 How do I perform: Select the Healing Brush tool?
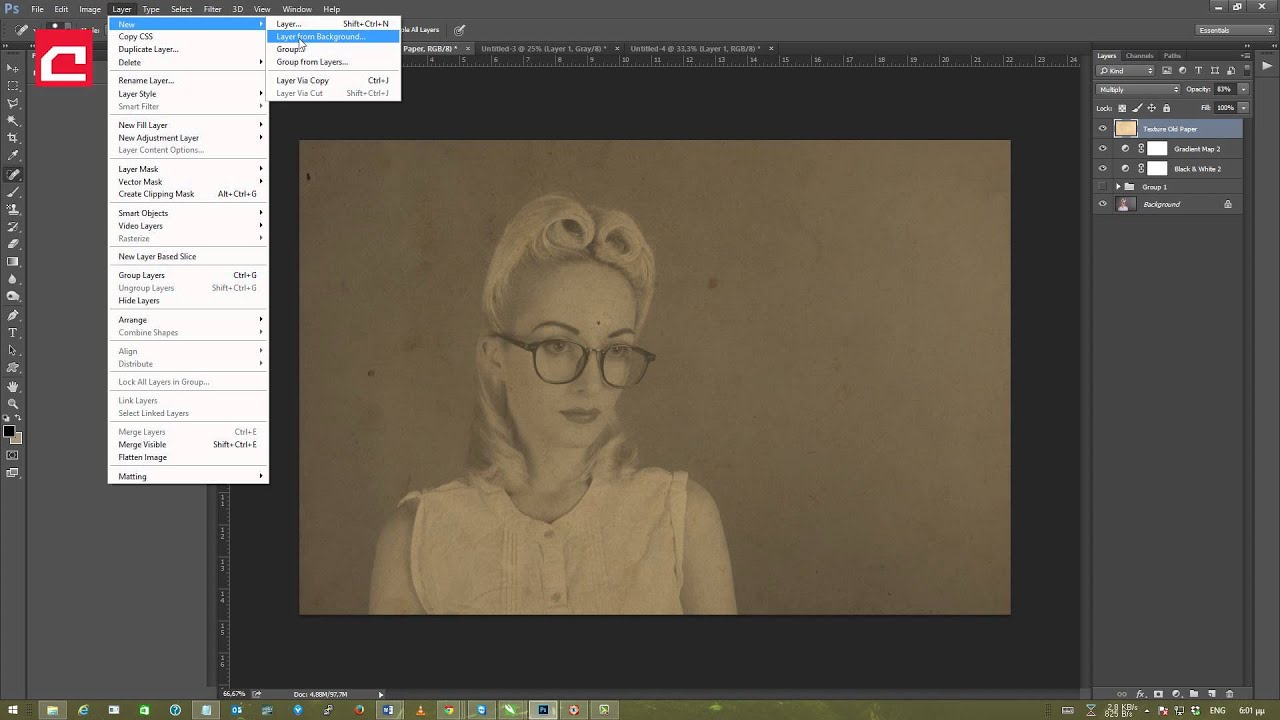(13, 174)
